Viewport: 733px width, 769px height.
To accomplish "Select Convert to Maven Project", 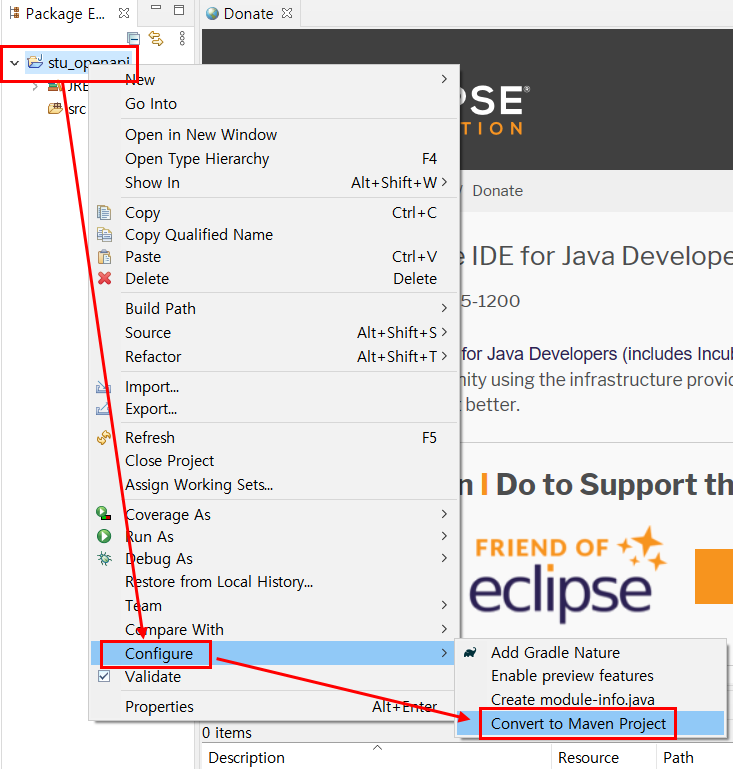I will (579, 723).
